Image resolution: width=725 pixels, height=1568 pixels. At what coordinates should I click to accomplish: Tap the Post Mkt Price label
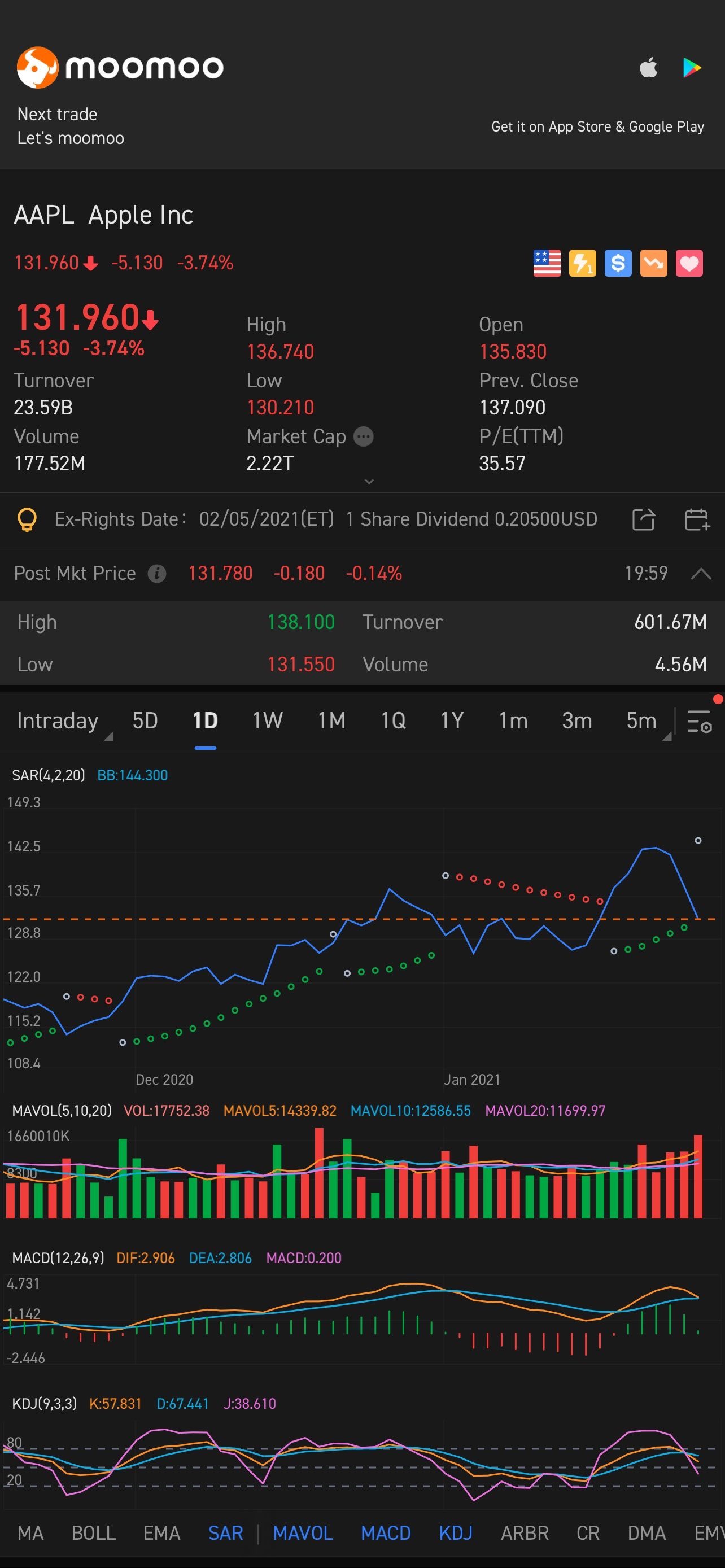75,574
